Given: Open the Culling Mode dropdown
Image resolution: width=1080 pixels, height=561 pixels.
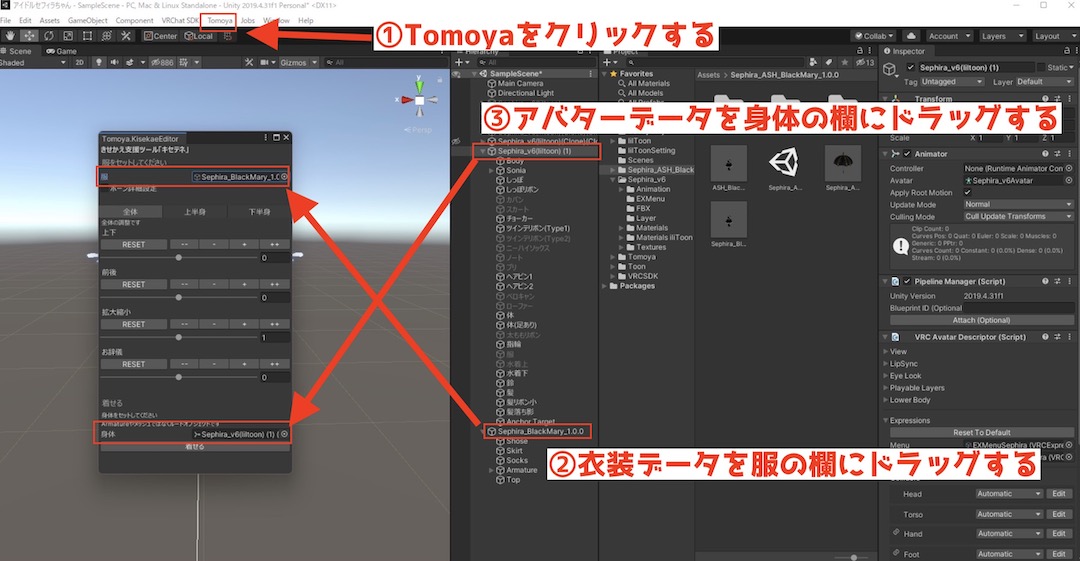Looking at the screenshot, I should click(x=1018, y=216).
